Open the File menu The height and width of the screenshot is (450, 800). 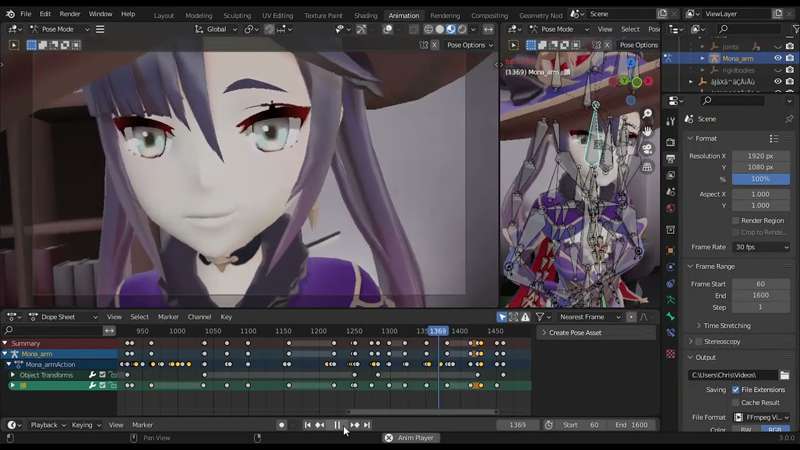(x=26, y=14)
